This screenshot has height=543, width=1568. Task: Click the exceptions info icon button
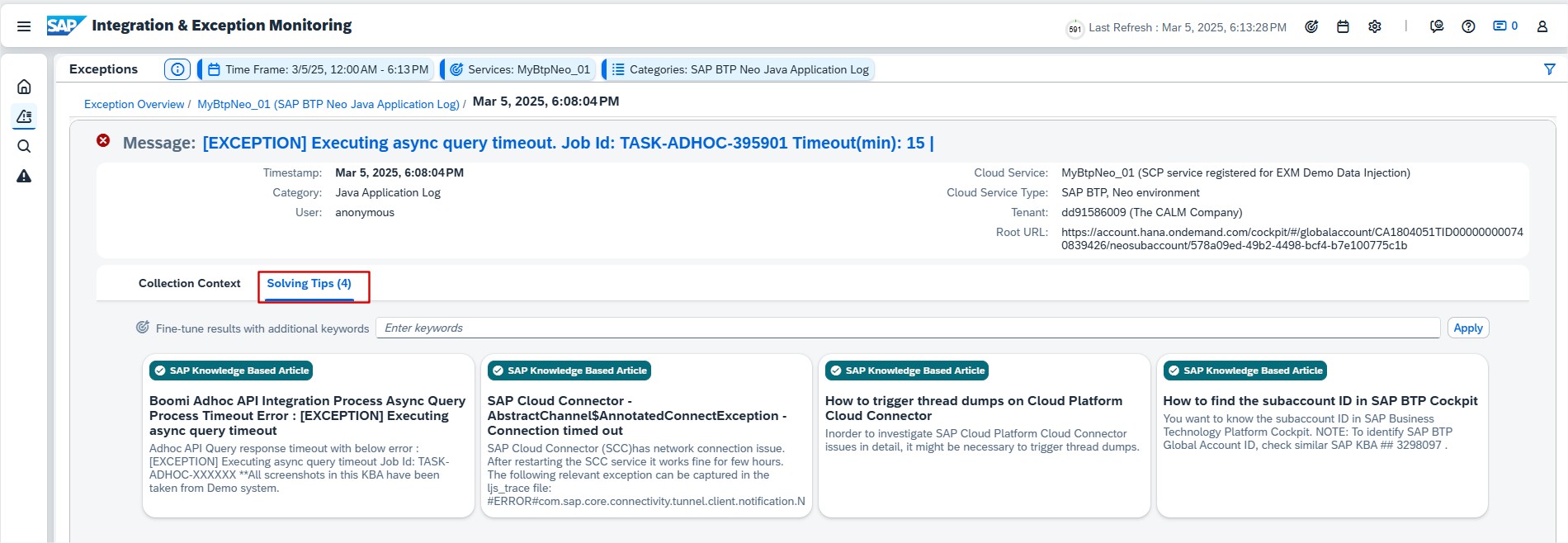pyautogui.click(x=177, y=69)
